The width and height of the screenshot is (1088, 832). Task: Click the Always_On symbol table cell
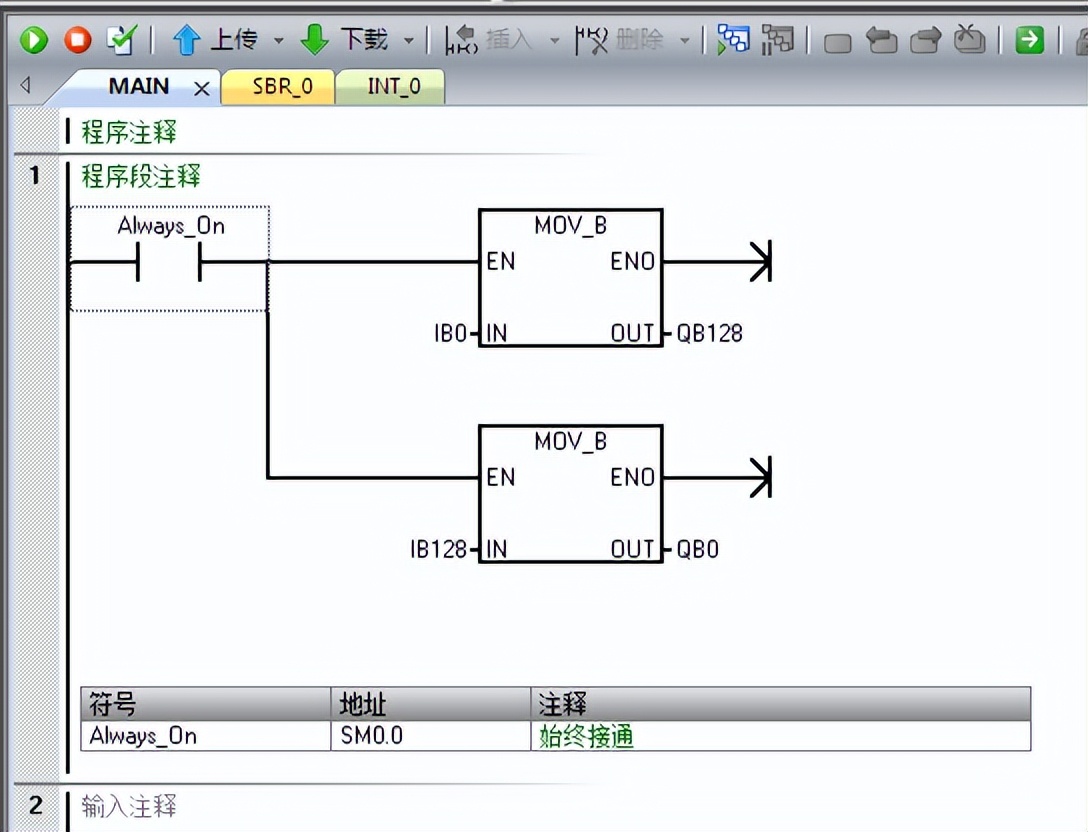[205, 736]
